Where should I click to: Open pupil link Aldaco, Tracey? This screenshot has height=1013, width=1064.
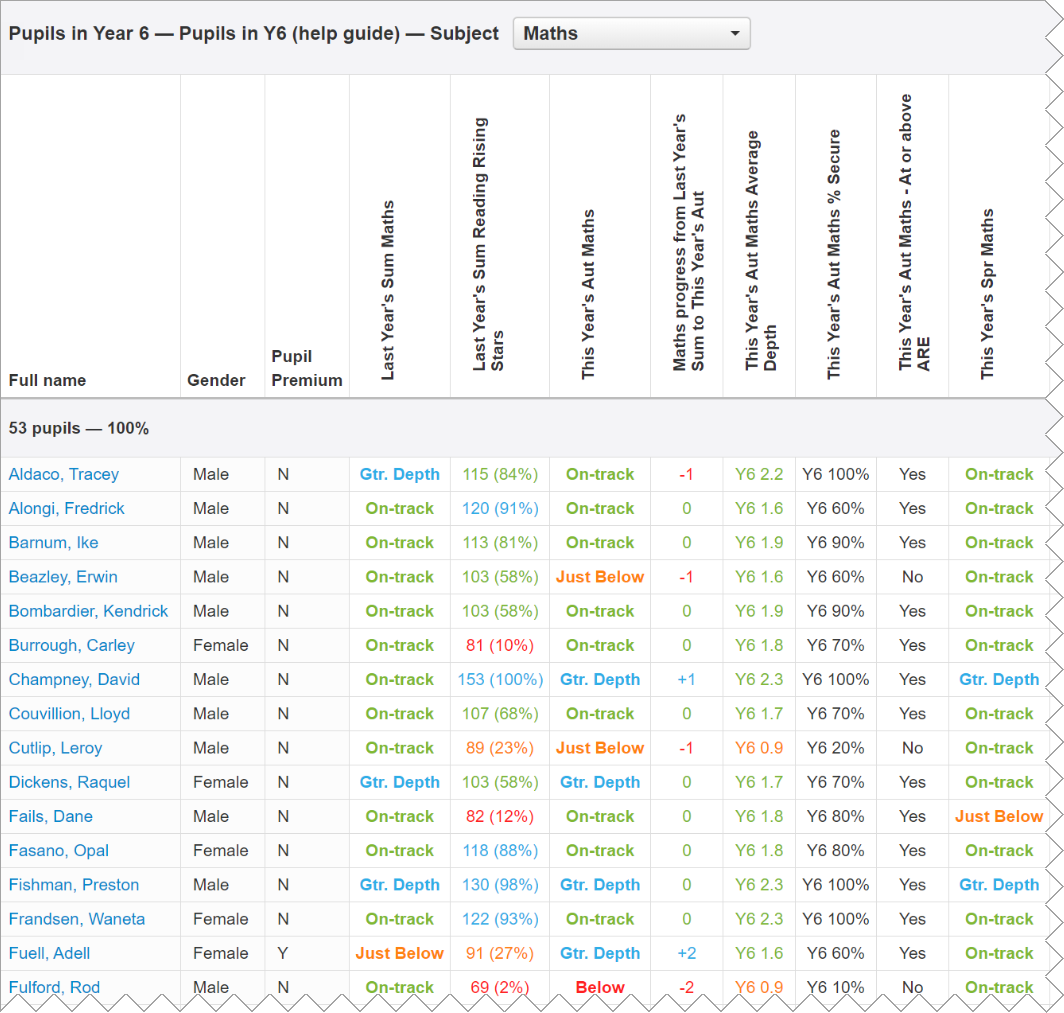point(64,474)
